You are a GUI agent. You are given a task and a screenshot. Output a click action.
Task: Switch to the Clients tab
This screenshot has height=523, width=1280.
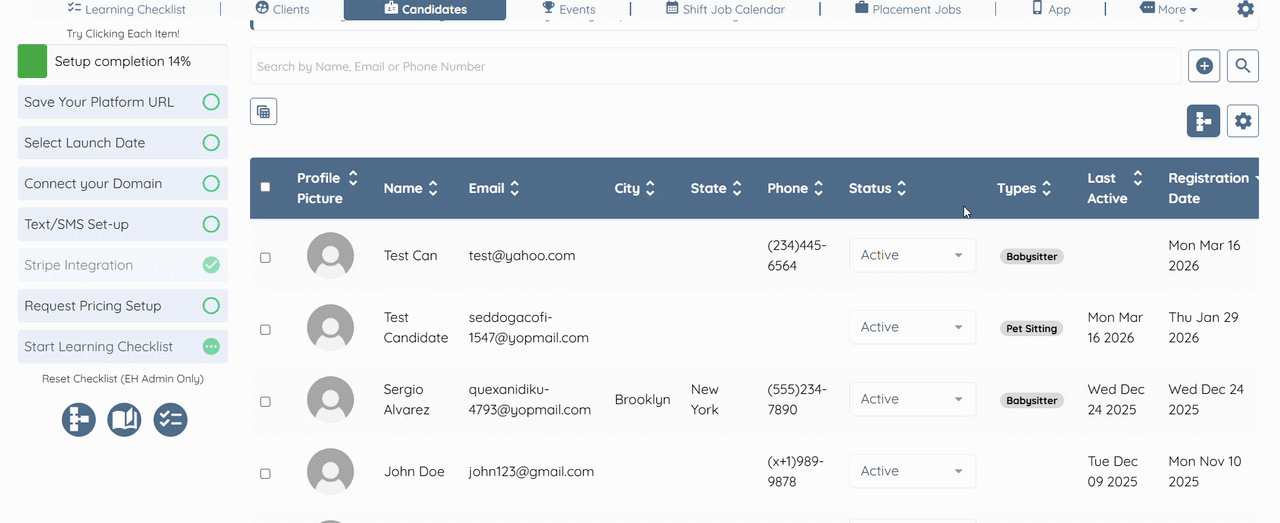282,9
